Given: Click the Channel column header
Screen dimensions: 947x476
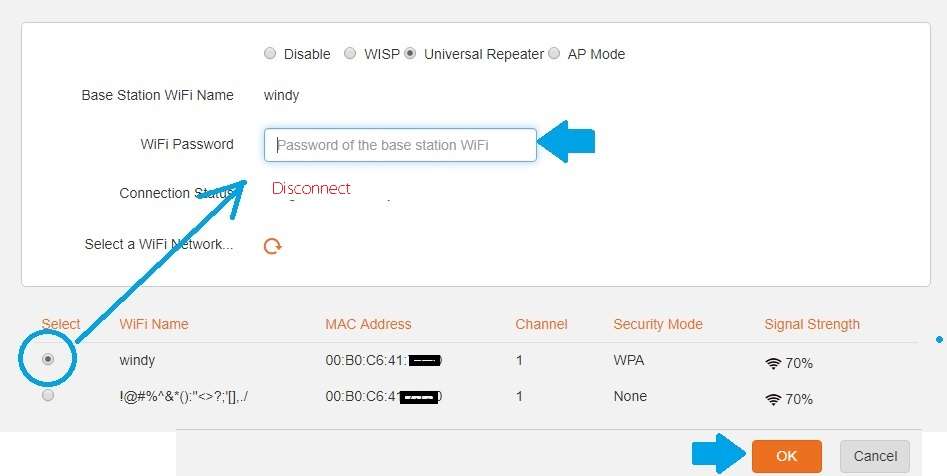Looking at the screenshot, I should coord(541,324).
